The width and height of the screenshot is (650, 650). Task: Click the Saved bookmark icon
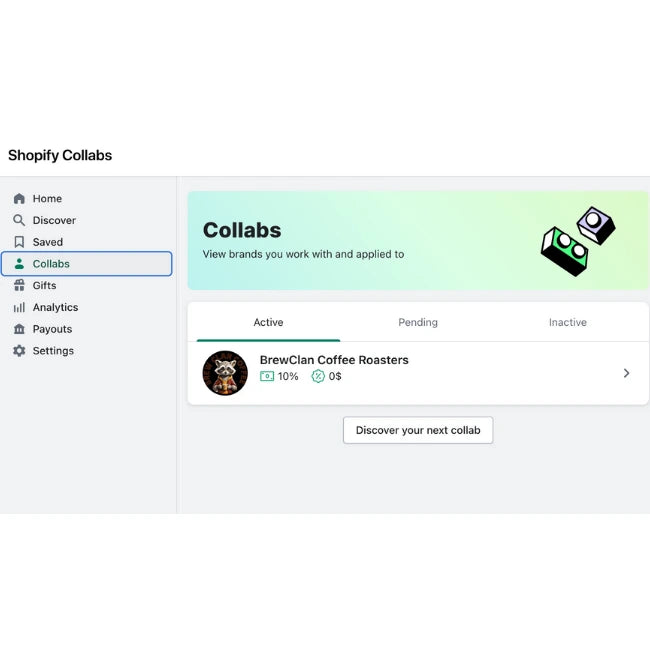click(x=19, y=242)
